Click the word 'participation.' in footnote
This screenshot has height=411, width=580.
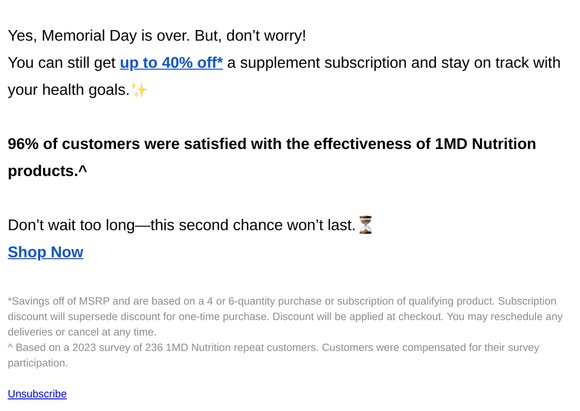pos(38,363)
